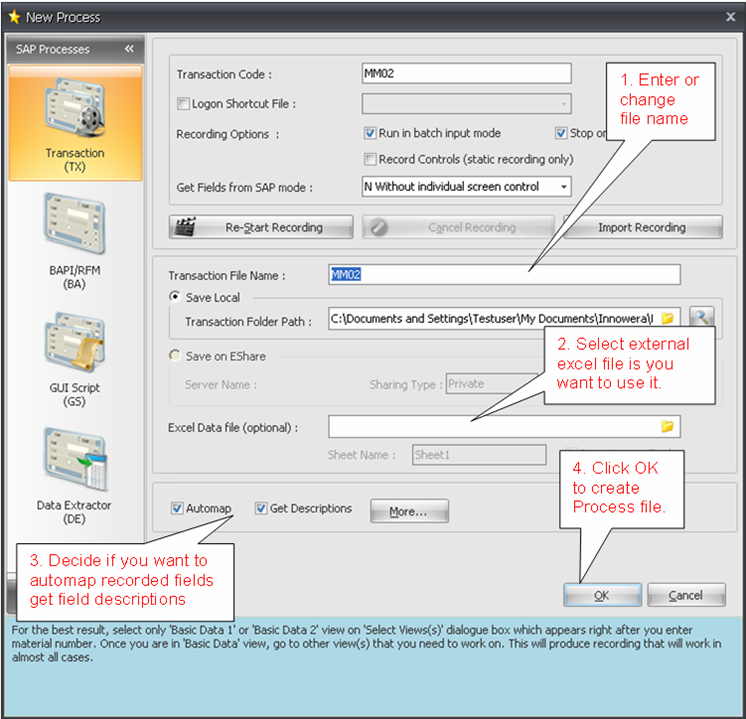Screen dimensions: 746x719
Task: Enable the Logon Shortcut File checkbox
Action: pos(183,104)
